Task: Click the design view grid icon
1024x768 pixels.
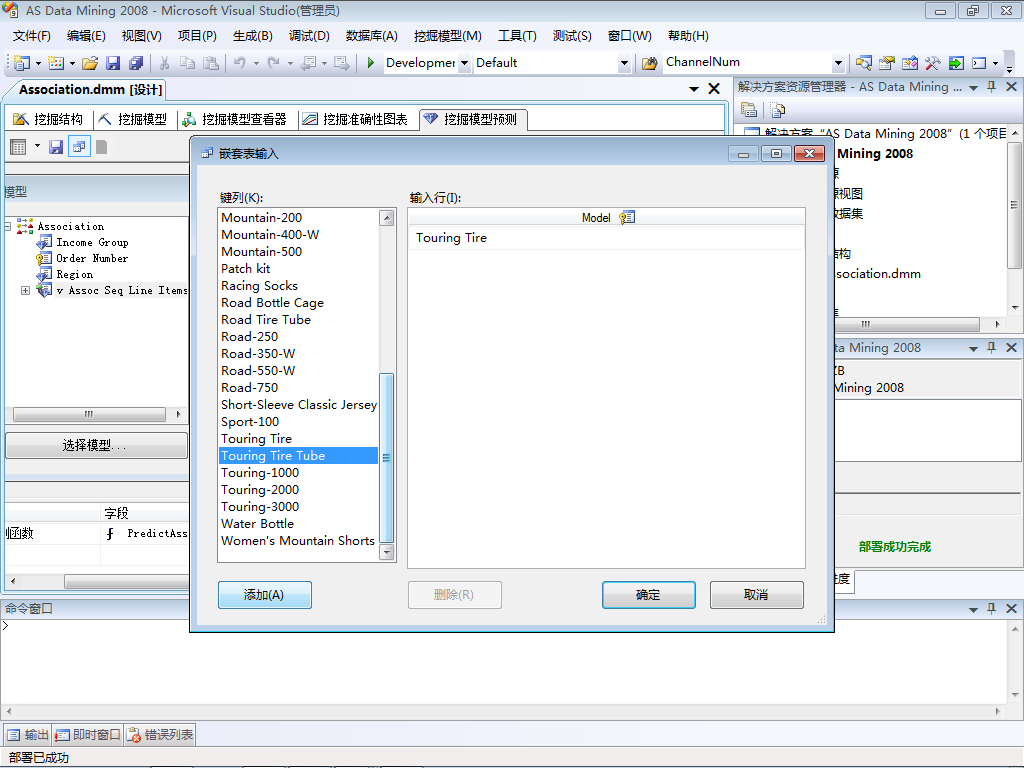Action: [18, 147]
